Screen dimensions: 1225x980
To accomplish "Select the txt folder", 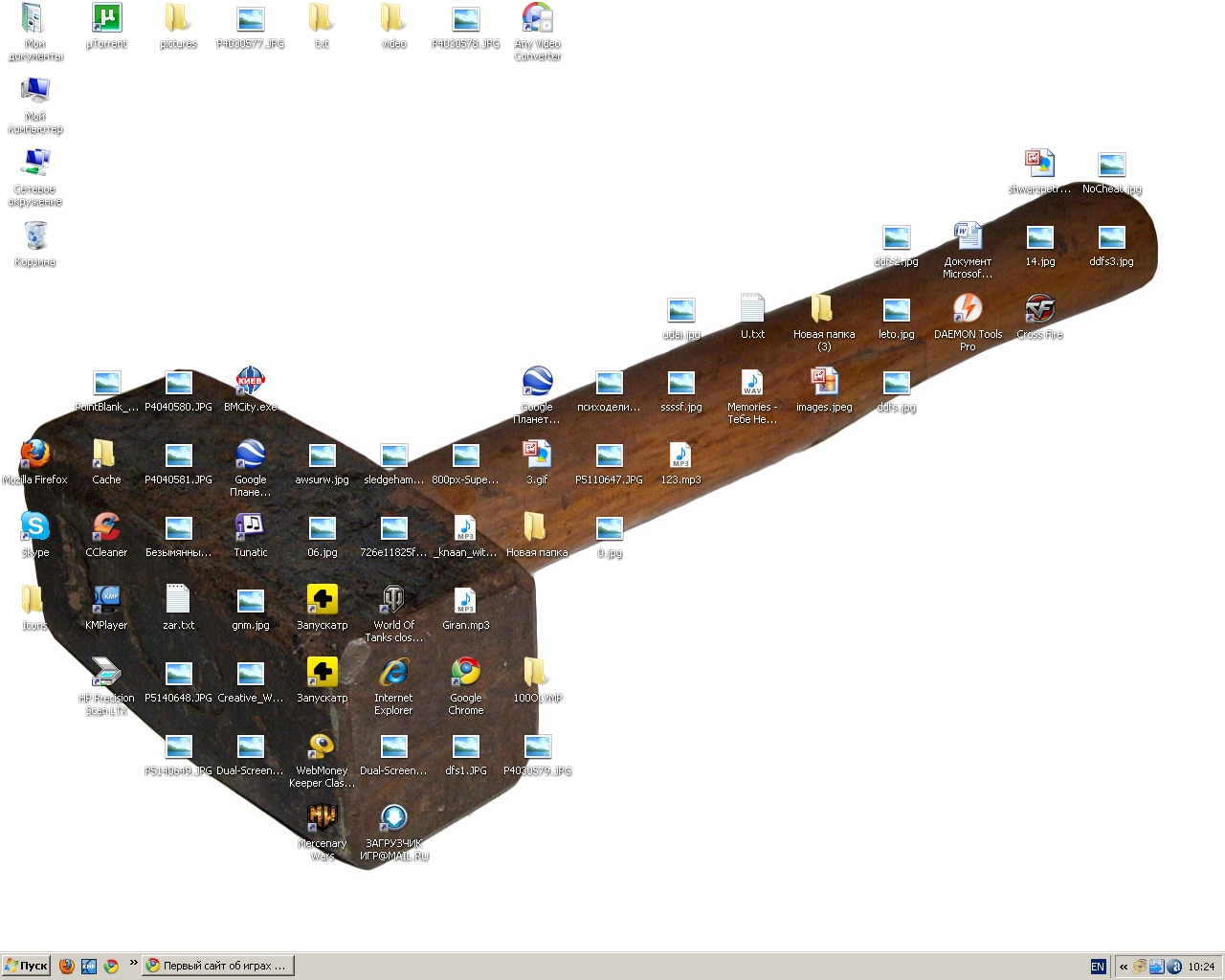I will pyautogui.click(x=322, y=27).
